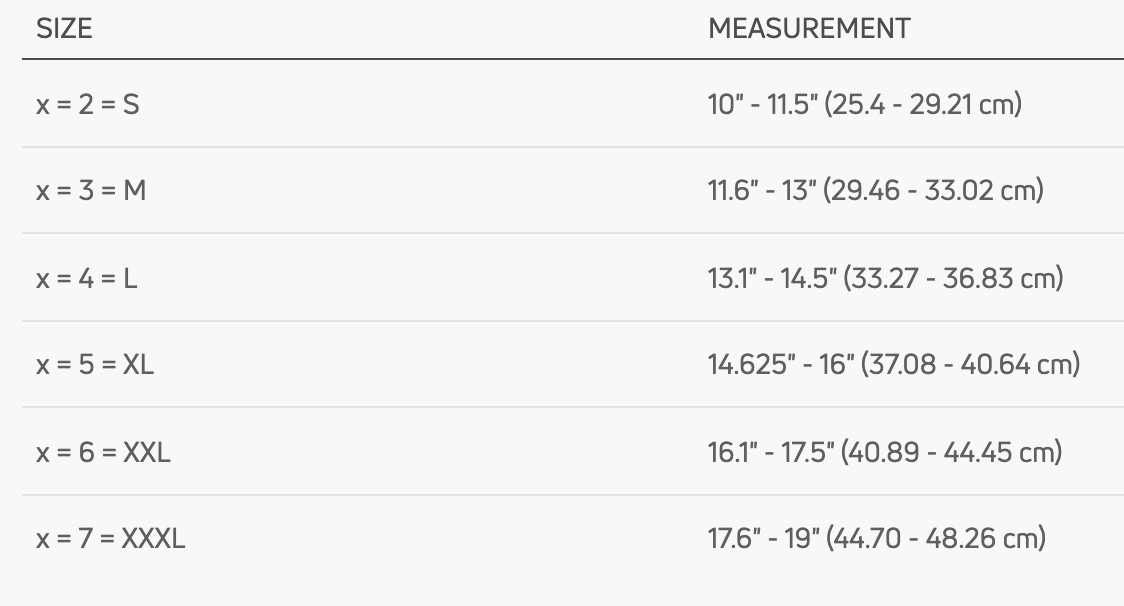Select the 'x = 5 = XL' size cell
Image resolution: width=1124 pixels, height=606 pixels.
click(x=95, y=364)
